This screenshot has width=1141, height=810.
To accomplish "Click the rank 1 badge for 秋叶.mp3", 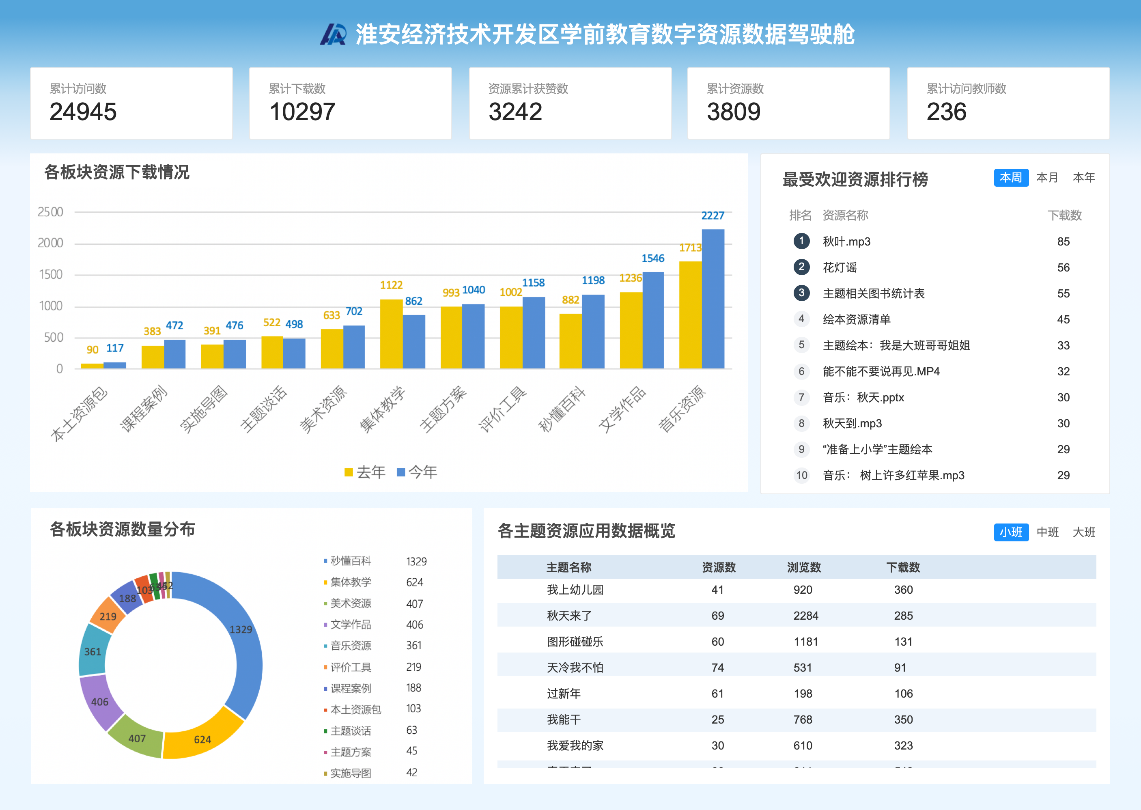I will coord(801,241).
